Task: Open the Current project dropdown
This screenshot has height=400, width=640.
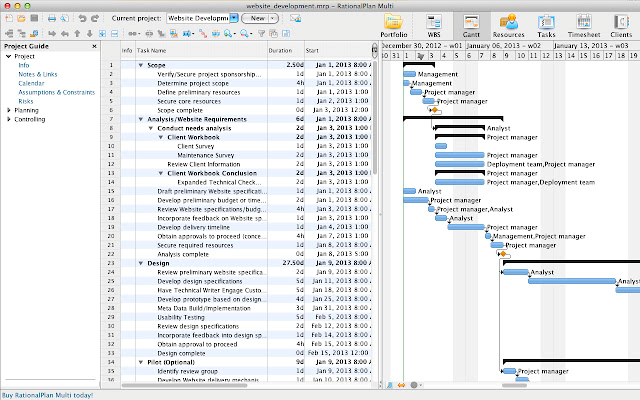Action: (x=234, y=18)
